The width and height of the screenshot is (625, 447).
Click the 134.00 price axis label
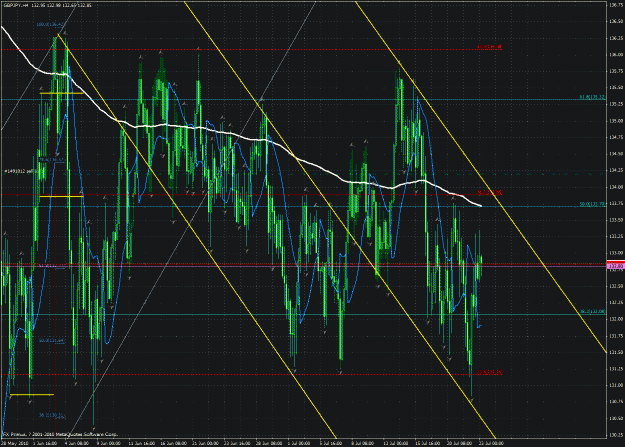click(616, 187)
